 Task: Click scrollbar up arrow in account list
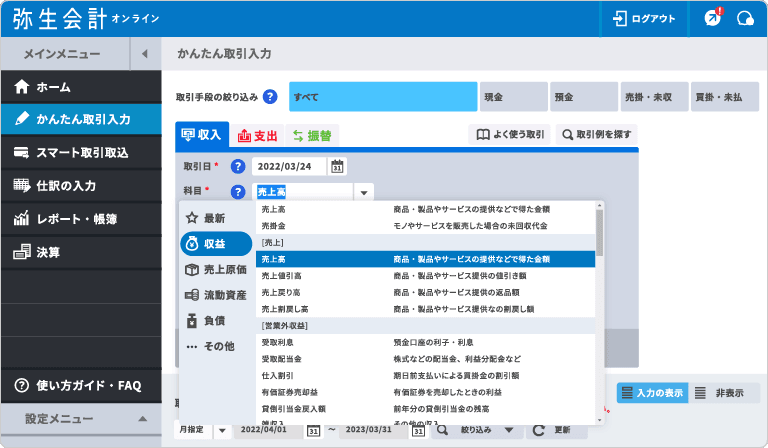[x=600, y=205]
